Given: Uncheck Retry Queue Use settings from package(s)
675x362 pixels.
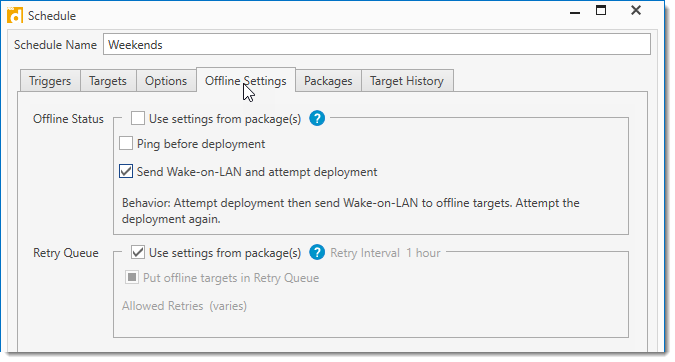Looking at the screenshot, I should click(x=138, y=252).
